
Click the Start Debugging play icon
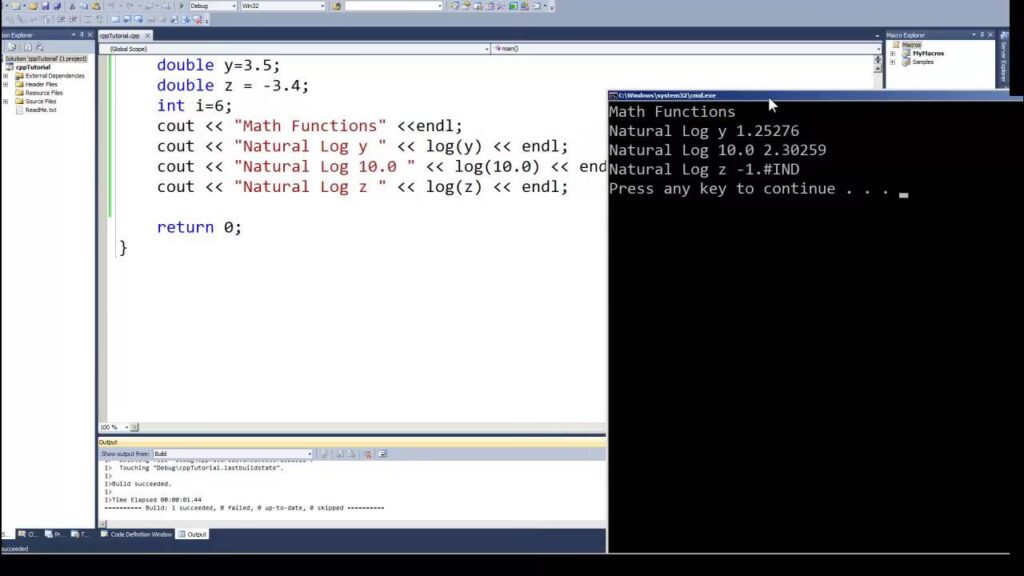(x=181, y=6)
